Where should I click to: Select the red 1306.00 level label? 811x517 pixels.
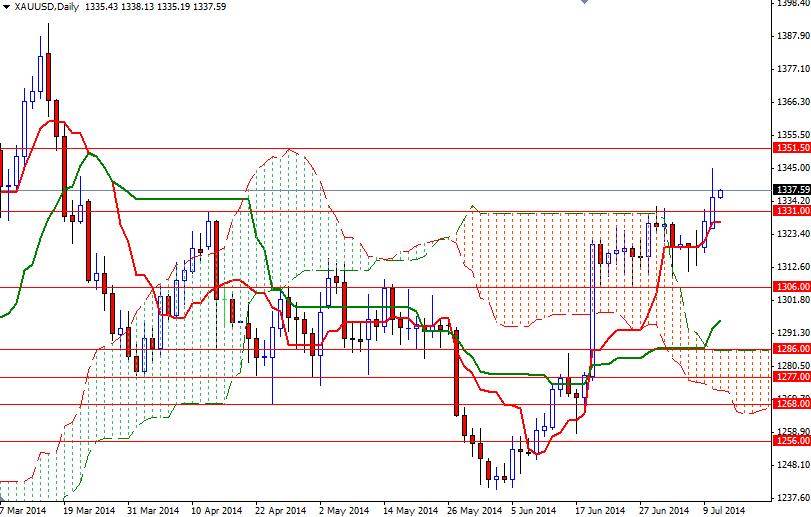791,286
